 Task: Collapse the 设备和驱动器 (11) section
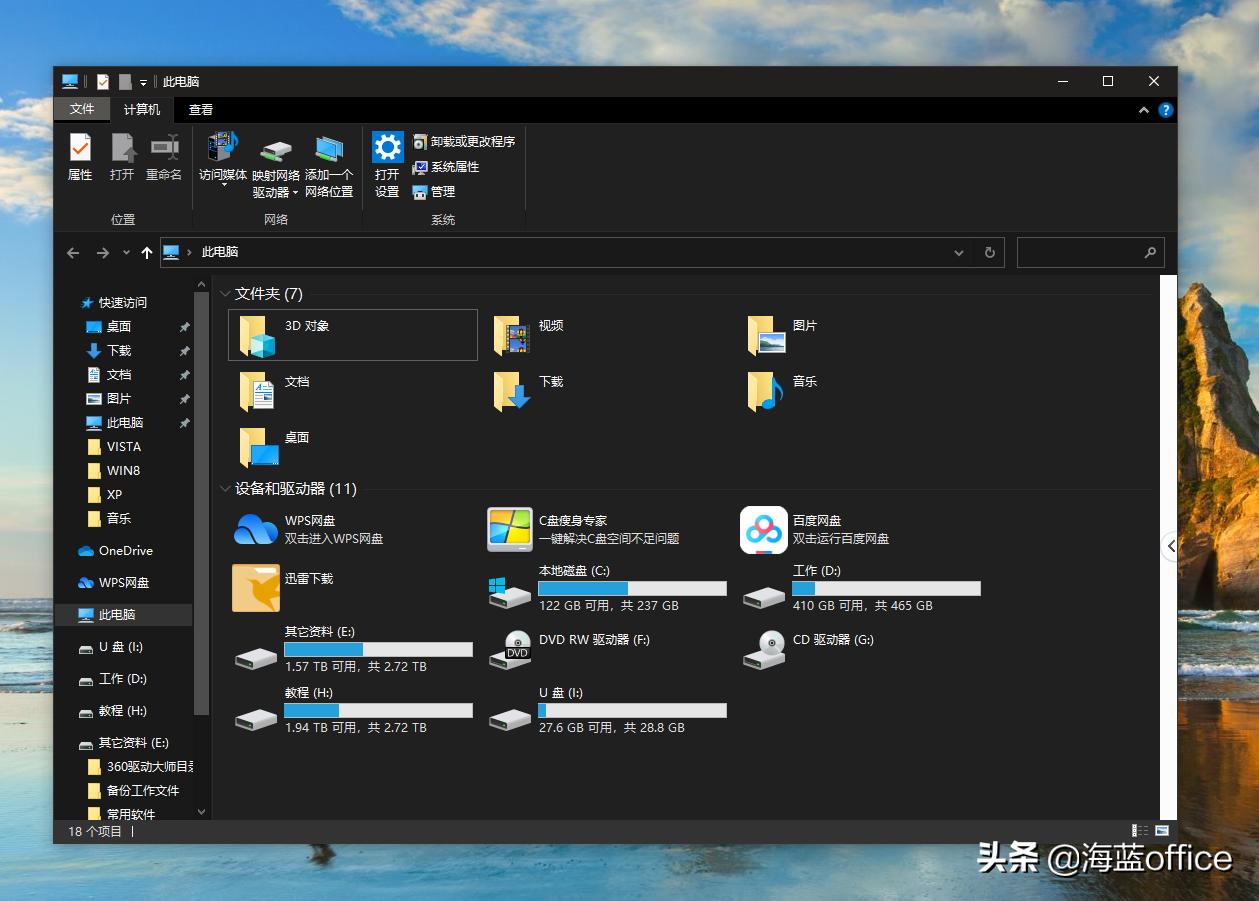pos(226,489)
